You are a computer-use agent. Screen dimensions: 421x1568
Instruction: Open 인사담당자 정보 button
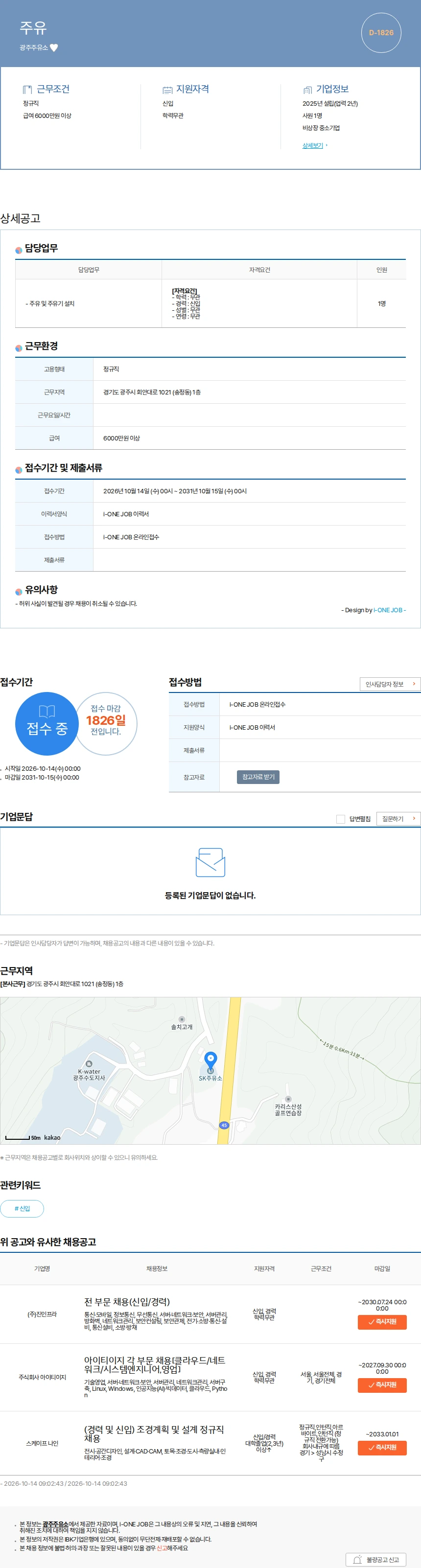390,684
